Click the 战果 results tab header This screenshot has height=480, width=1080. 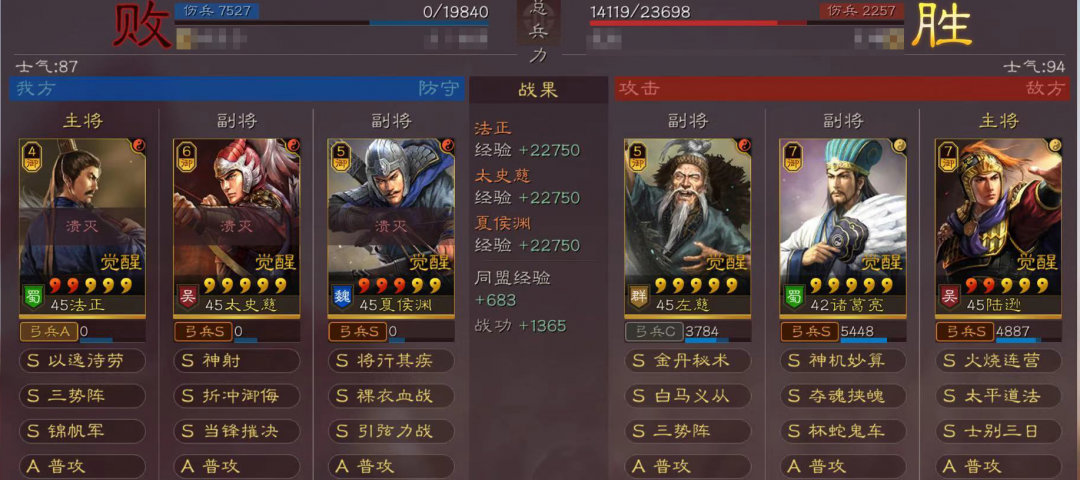coord(539,90)
